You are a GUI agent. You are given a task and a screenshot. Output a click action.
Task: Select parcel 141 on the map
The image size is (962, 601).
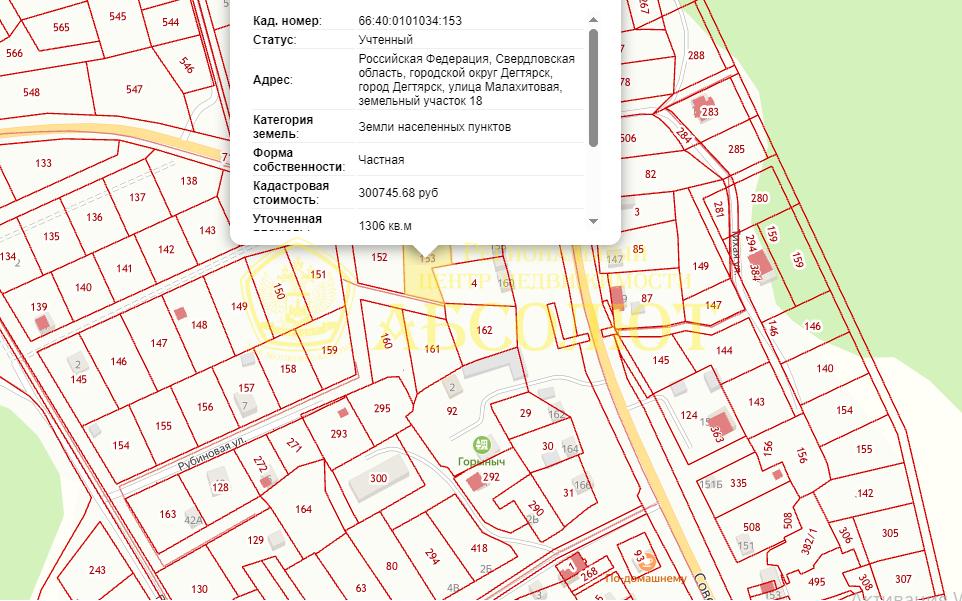[x=124, y=269]
